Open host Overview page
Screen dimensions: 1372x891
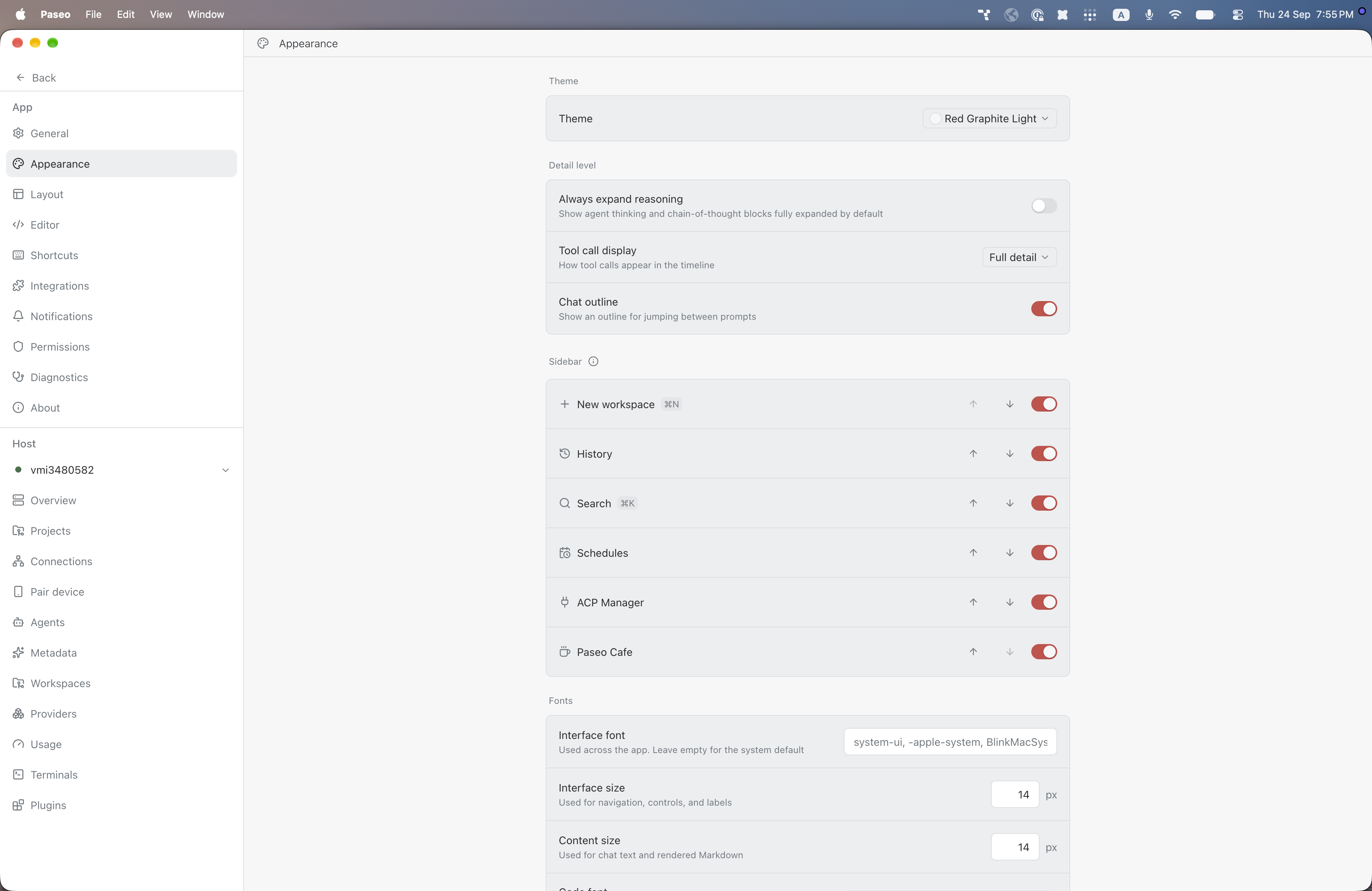click(121, 500)
